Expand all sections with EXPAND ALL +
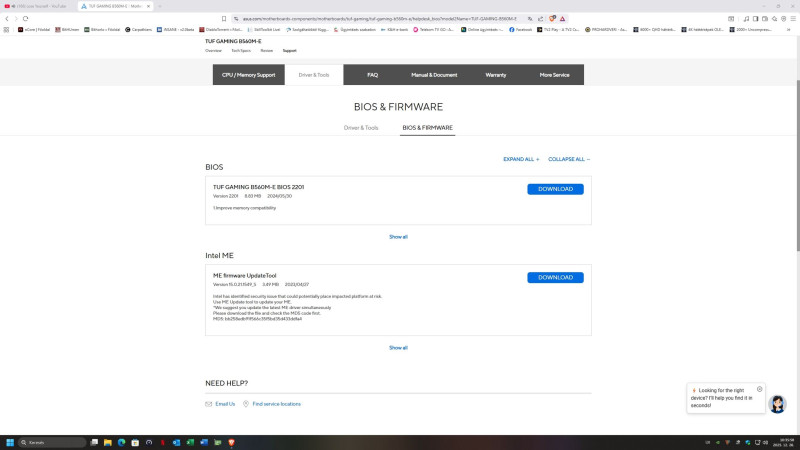Viewport: 800px width, 450px height. [521, 159]
